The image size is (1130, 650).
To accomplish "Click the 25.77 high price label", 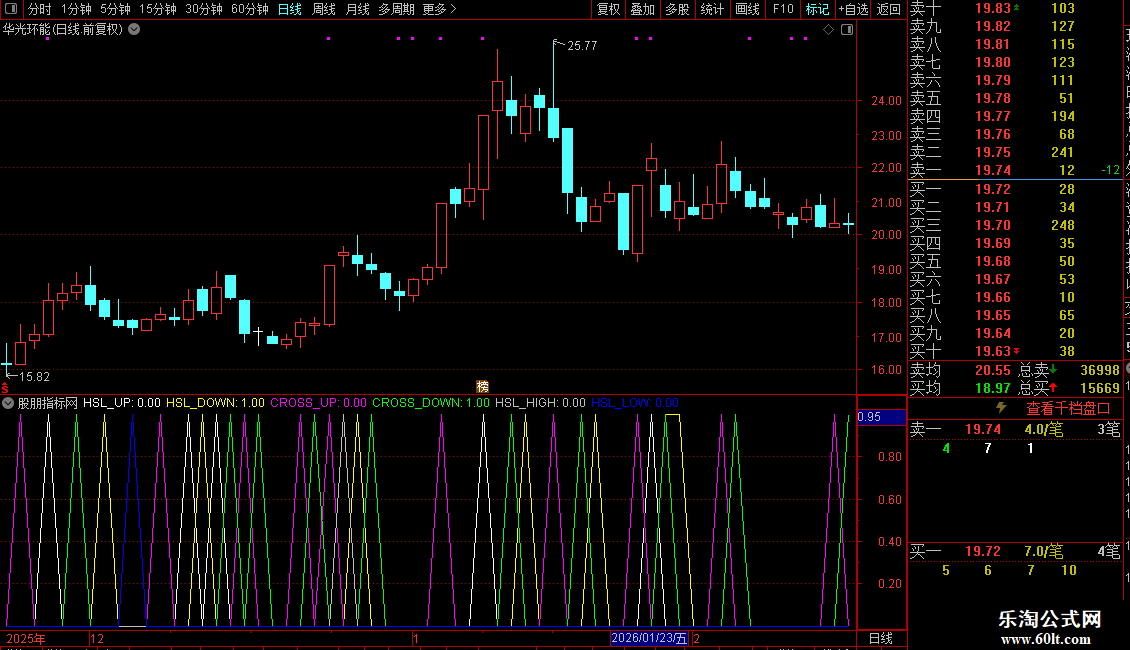I will (x=582, y=46).
